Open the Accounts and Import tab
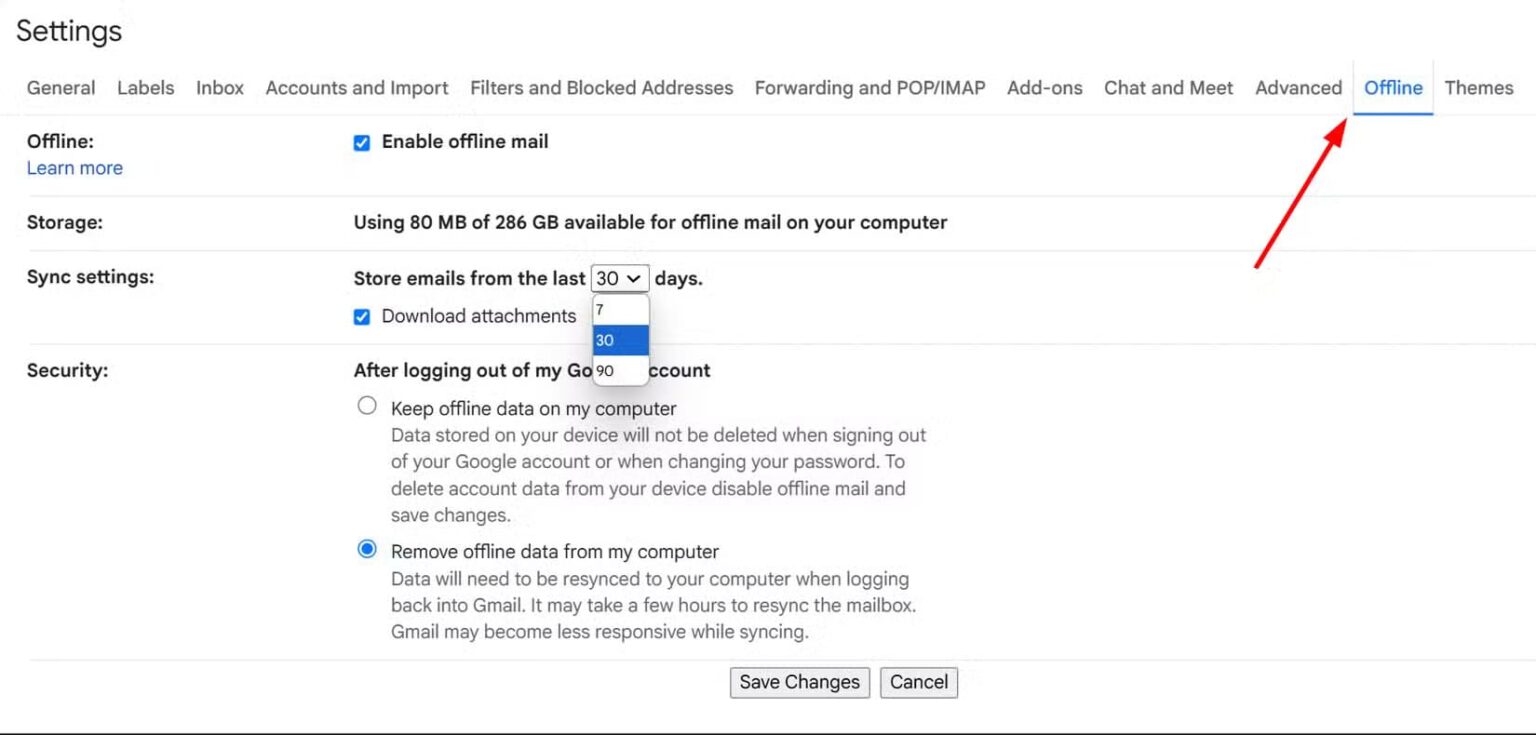This screenshot has width=1536, height=735. pyautogui.click(x=356, y=88)
